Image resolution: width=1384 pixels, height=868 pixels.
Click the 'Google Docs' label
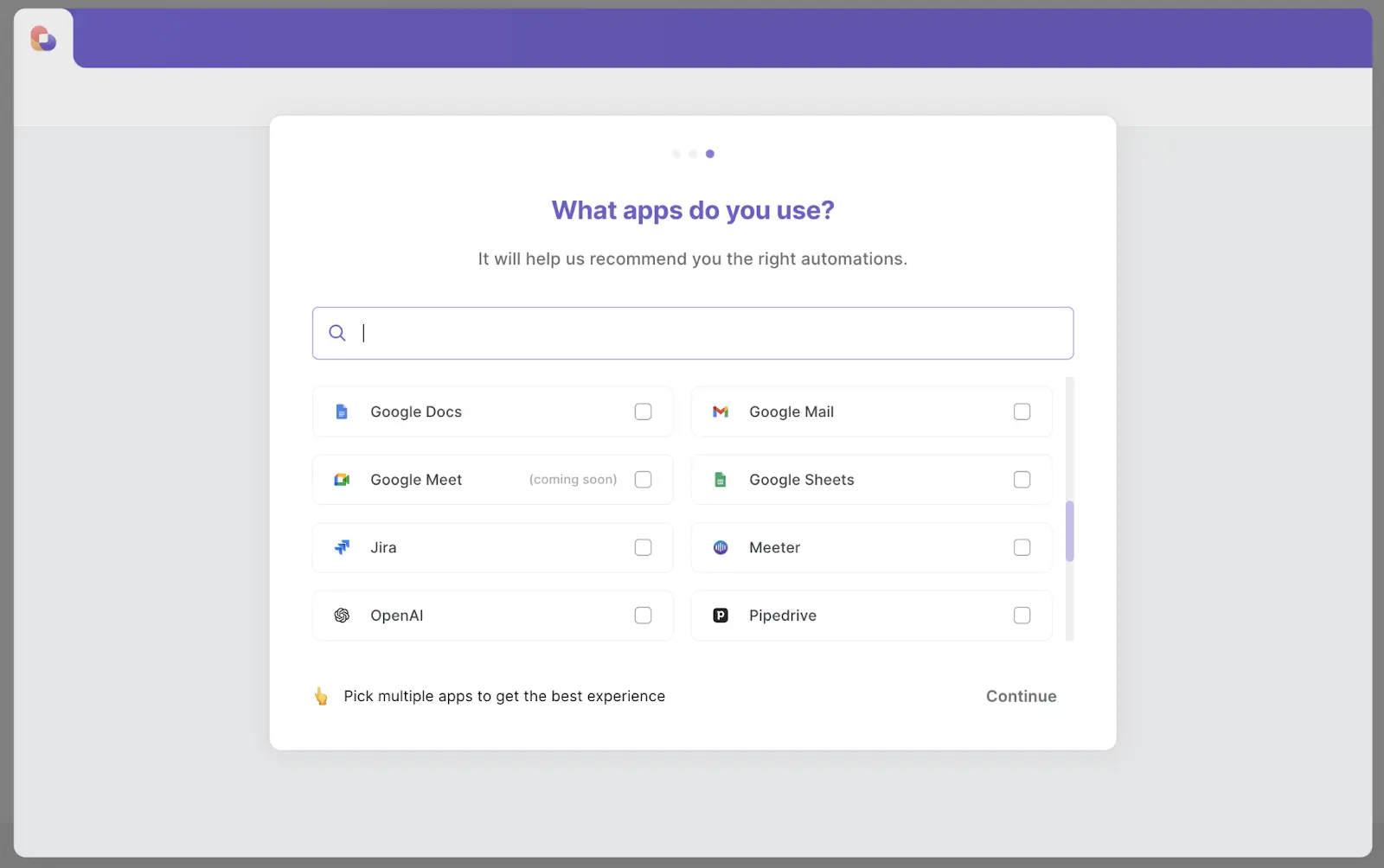tap(416, 412)
